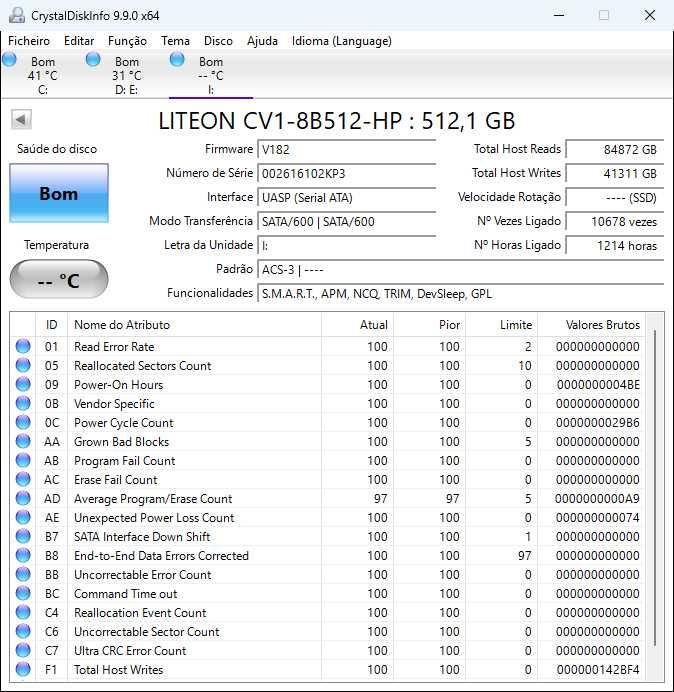Click the Nº Vezes Ligado value 10678 vezes
The image size is (674, 692).
coord(614,221)
